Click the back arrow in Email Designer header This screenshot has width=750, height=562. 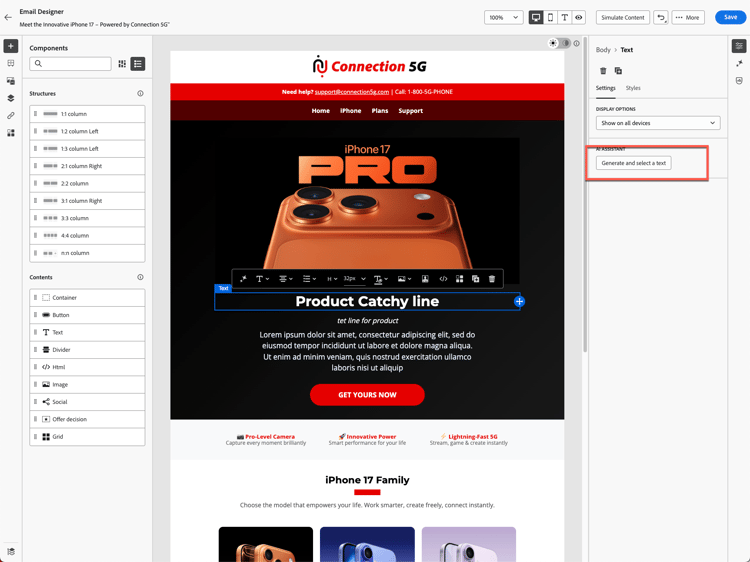pos(8,17)
